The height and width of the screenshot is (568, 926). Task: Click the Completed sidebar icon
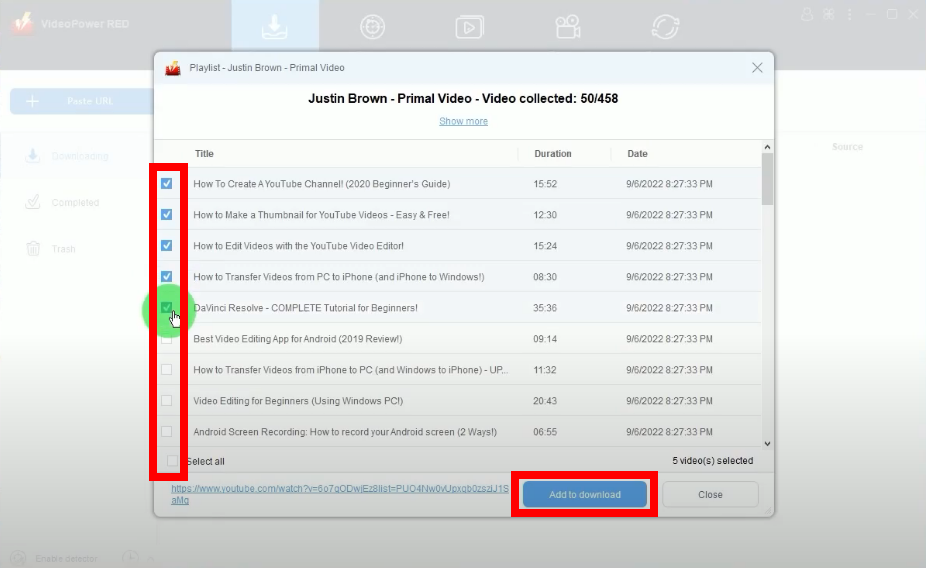33,202
